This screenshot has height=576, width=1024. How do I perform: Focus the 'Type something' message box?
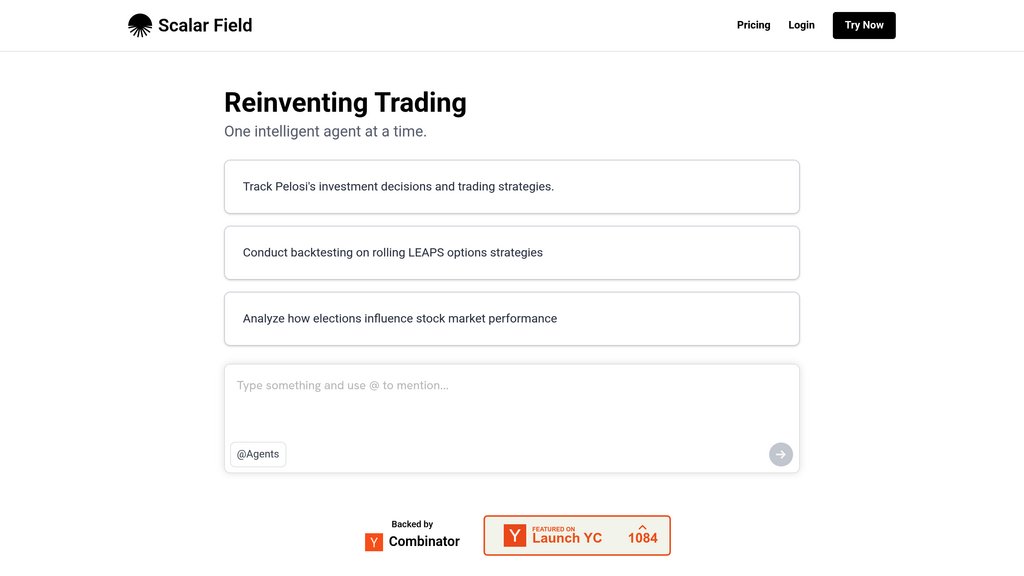tap(511, 400)
